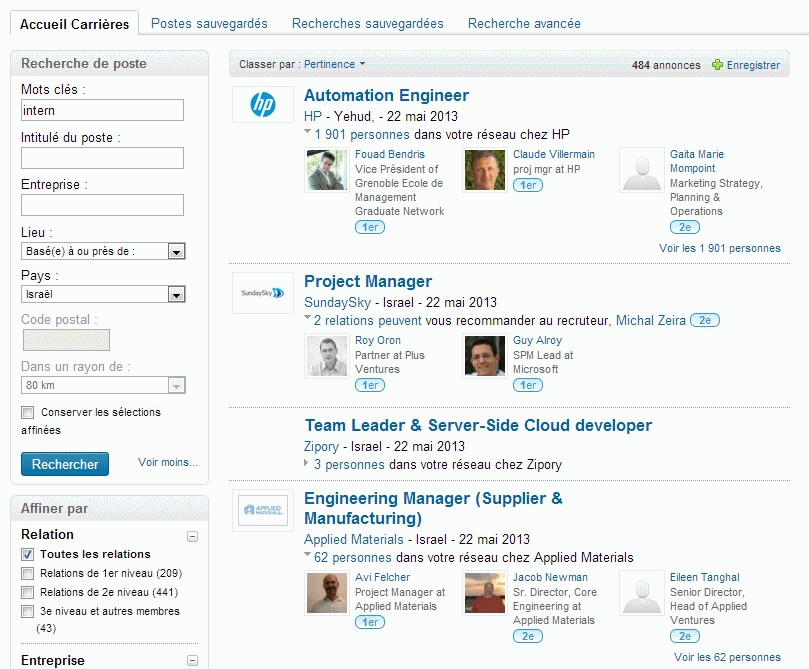The image size is (809, 669).
Task: Open Zipory company link
Action: pos(321,446)
